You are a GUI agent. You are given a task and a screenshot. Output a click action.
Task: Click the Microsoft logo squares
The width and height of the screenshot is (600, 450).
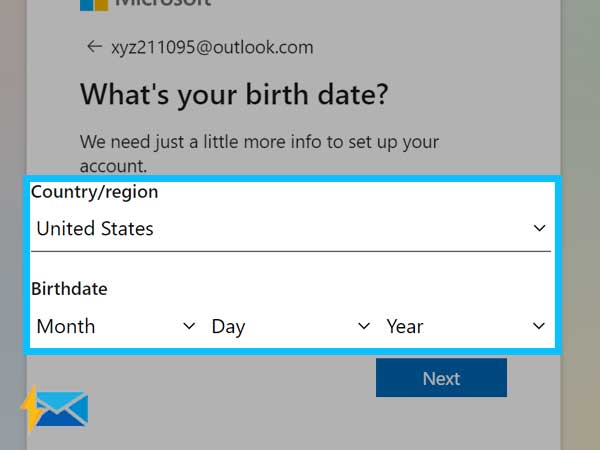pyautogui.click(x=94, y=5)
